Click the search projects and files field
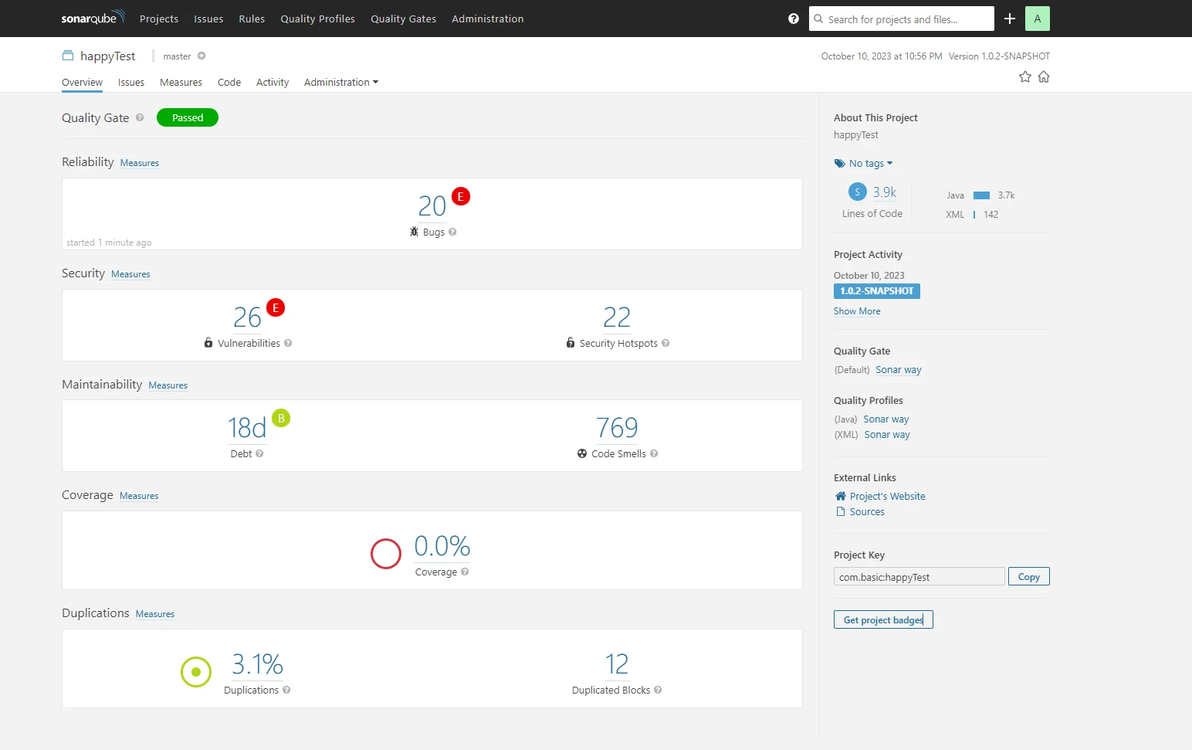 902,19
